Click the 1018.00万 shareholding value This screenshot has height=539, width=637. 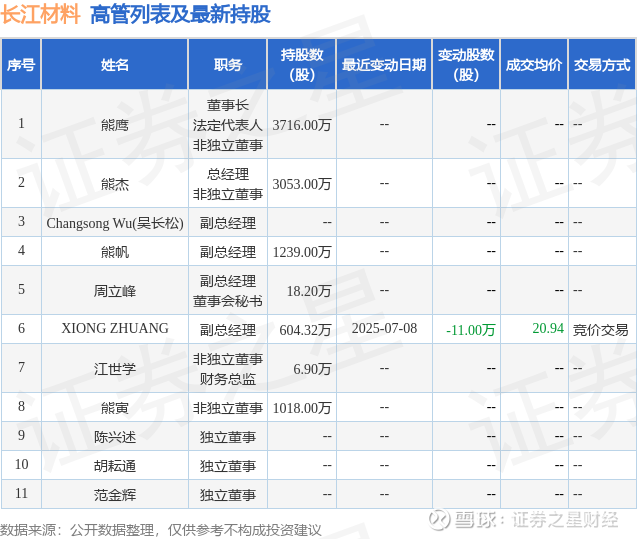pos(302,408)
